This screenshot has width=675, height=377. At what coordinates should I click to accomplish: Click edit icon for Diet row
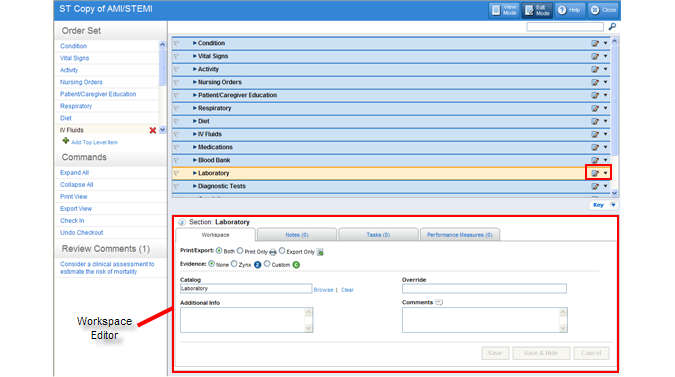click(595, 121)
